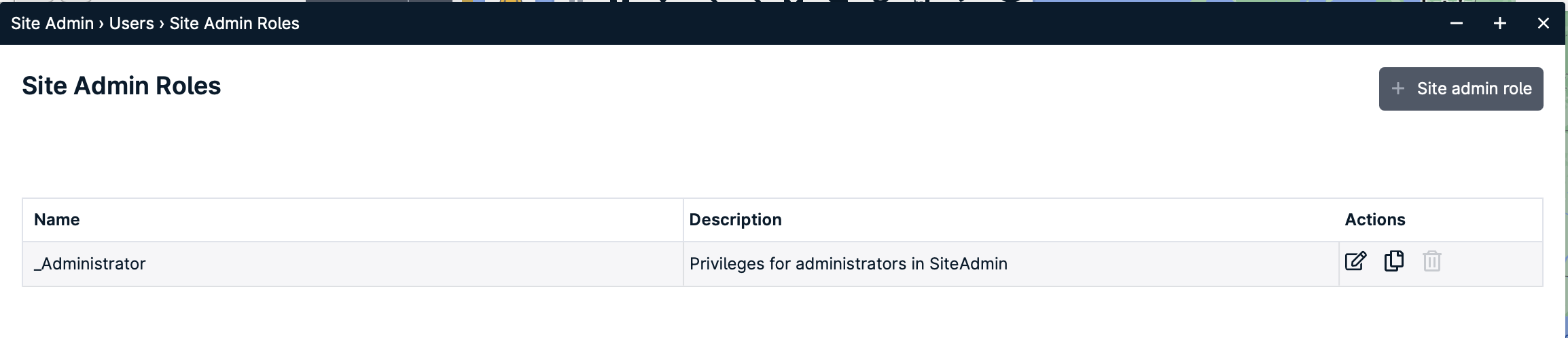This screenshot has height=338, width=1568.
Task: Click the breadcrumb chevron after Users
Action: [162, 24]
